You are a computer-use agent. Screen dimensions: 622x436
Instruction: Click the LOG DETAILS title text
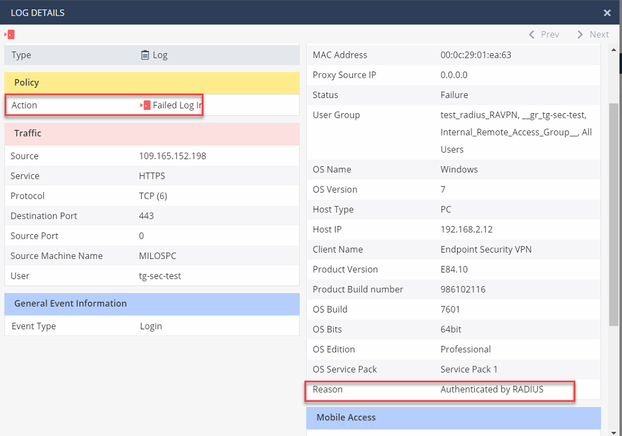coord(38,13)
